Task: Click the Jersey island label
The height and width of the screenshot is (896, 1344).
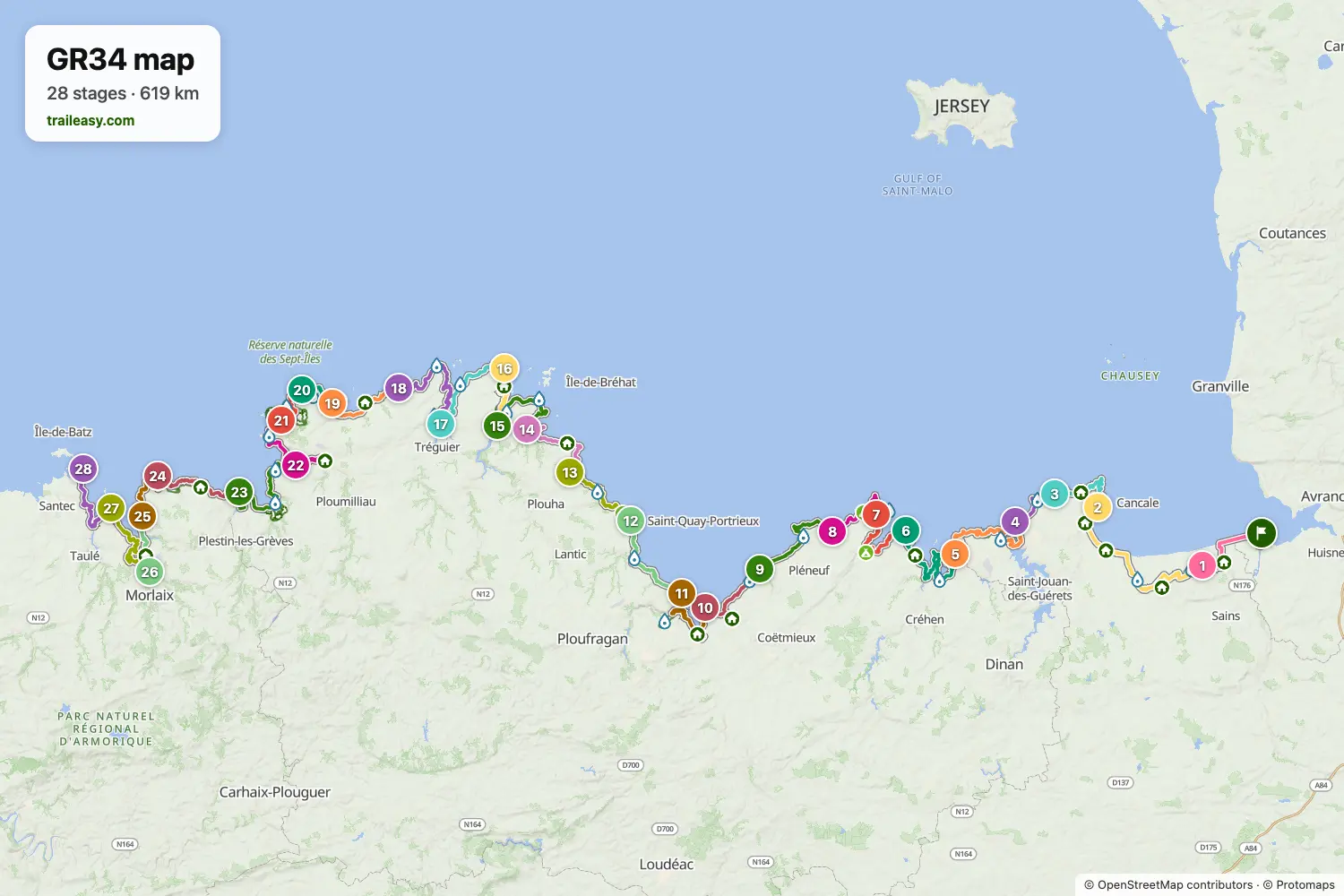Action: pyautogui.click(x=961, y=106)
